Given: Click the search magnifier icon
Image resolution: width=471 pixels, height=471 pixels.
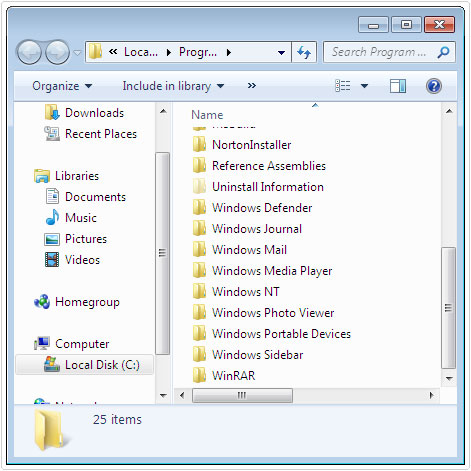Looking at the screenshot, I should (x=444, y=52).
